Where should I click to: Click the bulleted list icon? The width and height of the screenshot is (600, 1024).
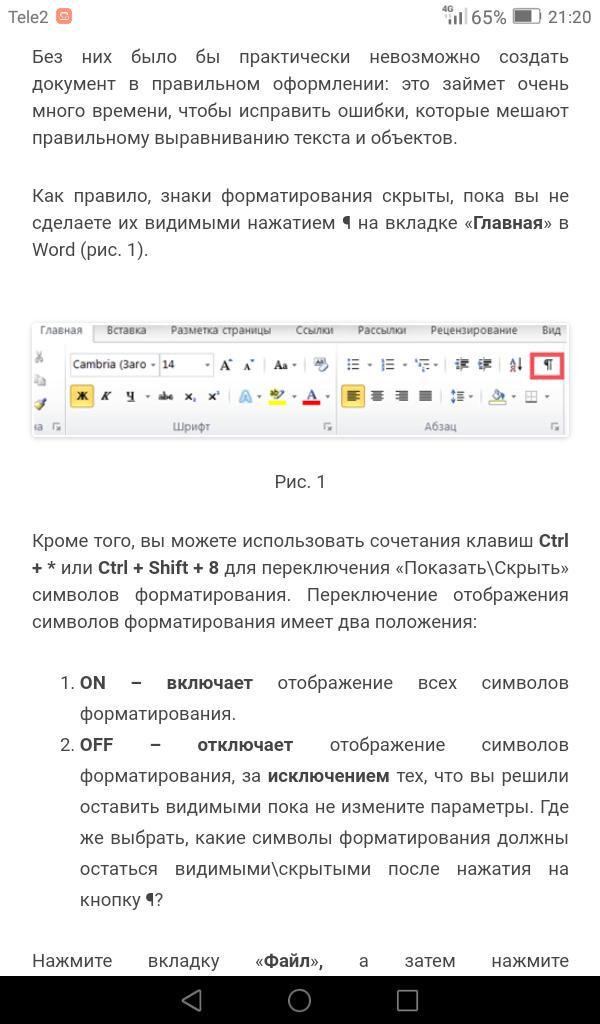pyautogui.click(x=353, y=365)
